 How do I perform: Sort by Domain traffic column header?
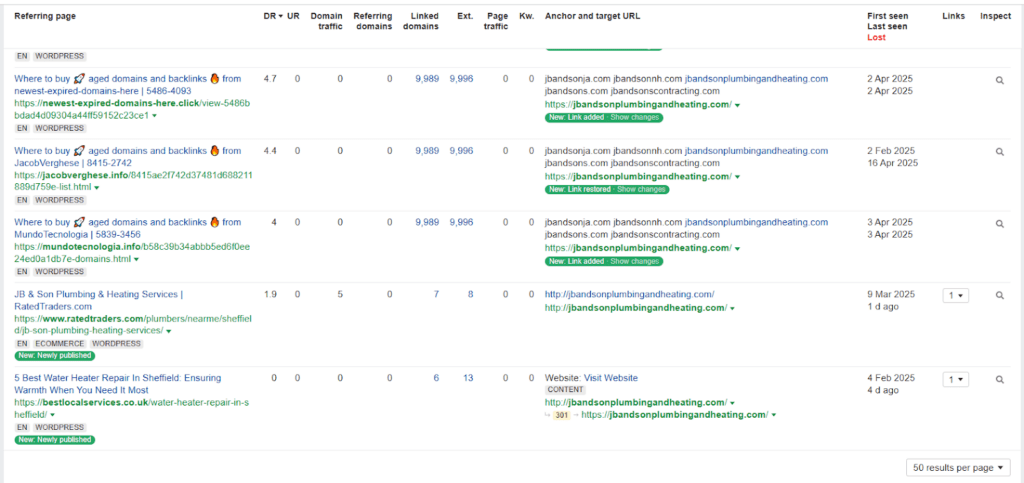click(x=326, y=21)
